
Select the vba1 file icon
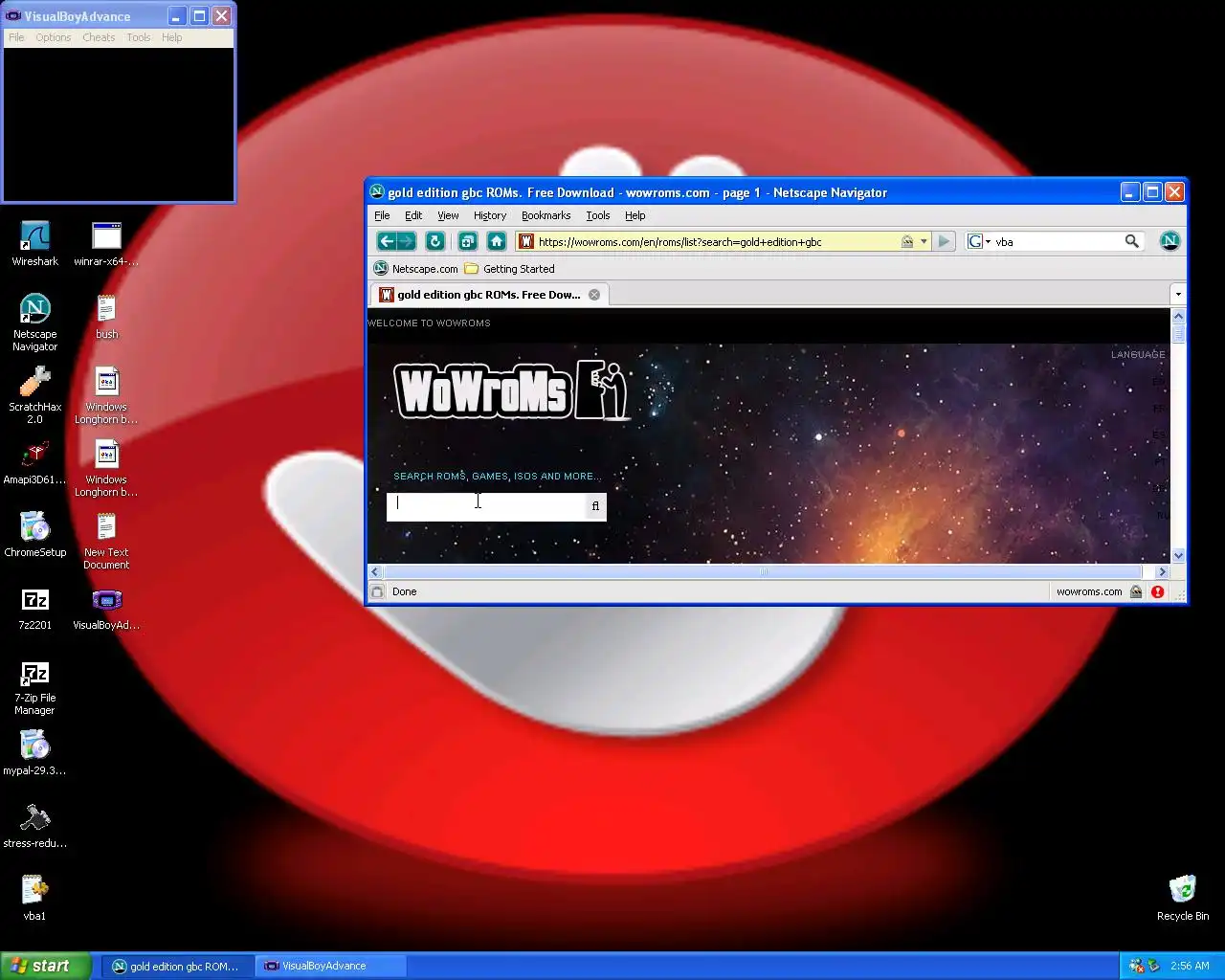[x=35, y=899]
